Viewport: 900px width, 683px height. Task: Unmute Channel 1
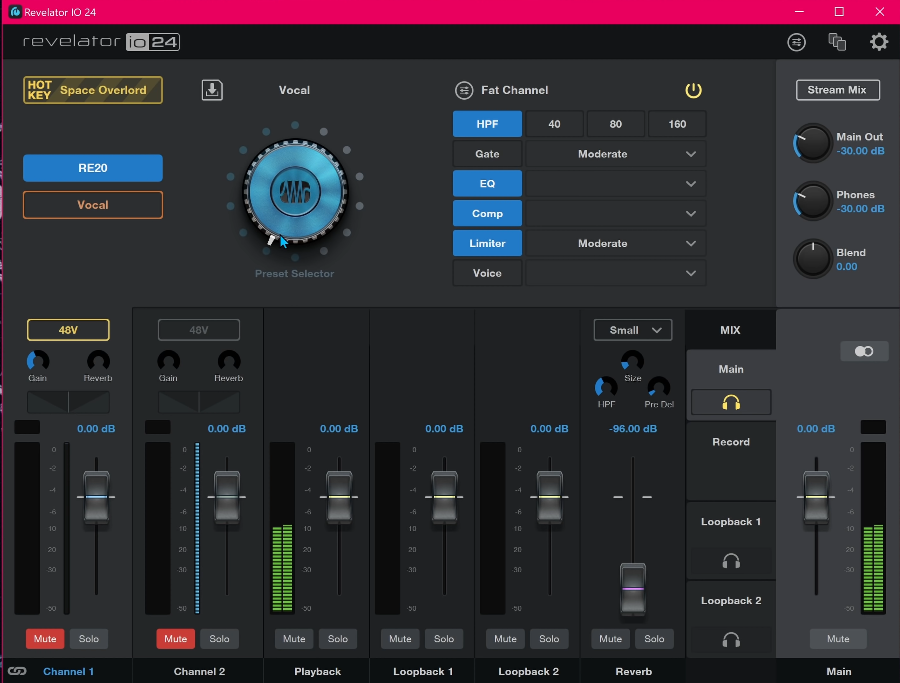click(x=45, y=639)
